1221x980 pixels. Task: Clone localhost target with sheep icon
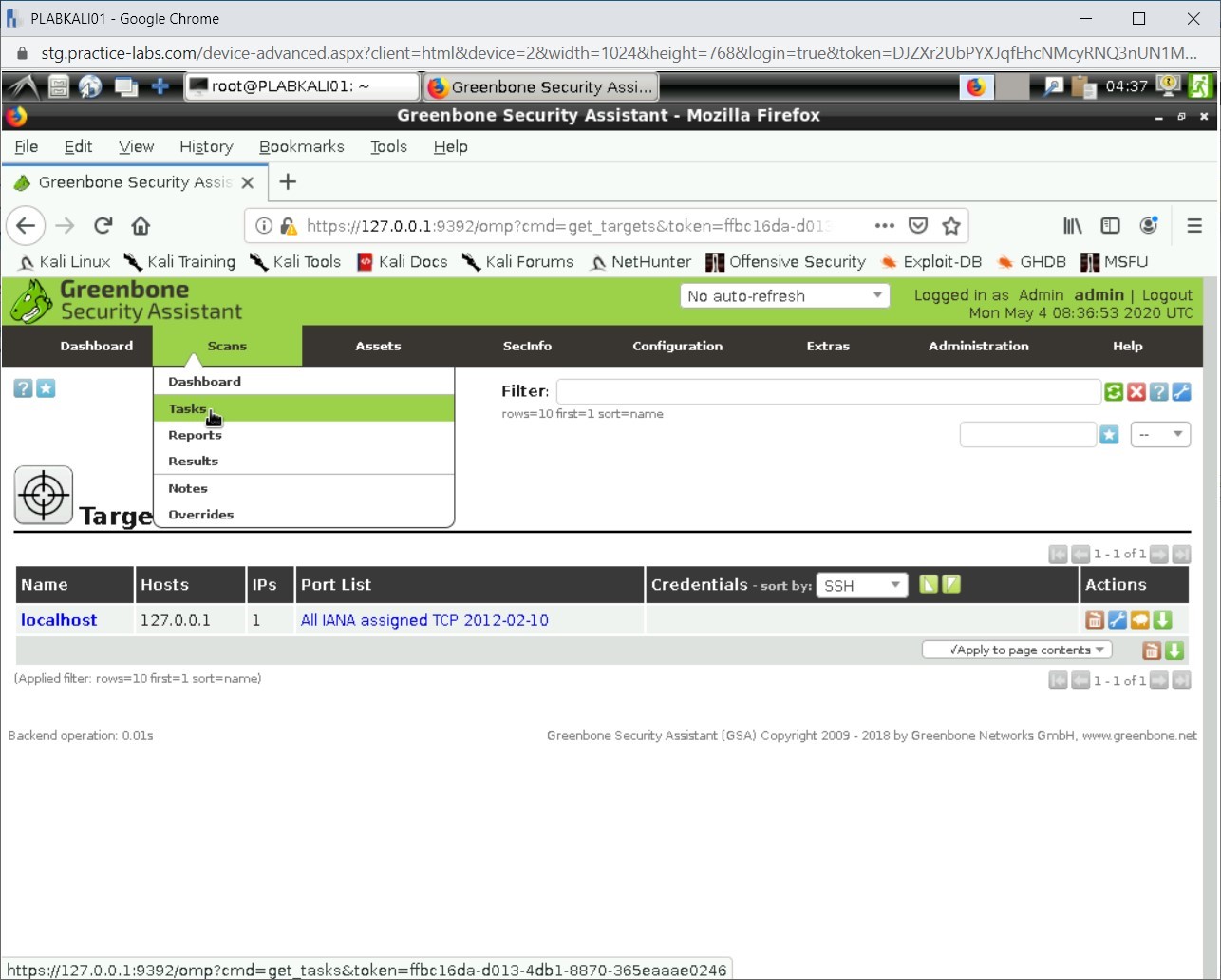click(1139, 620)
